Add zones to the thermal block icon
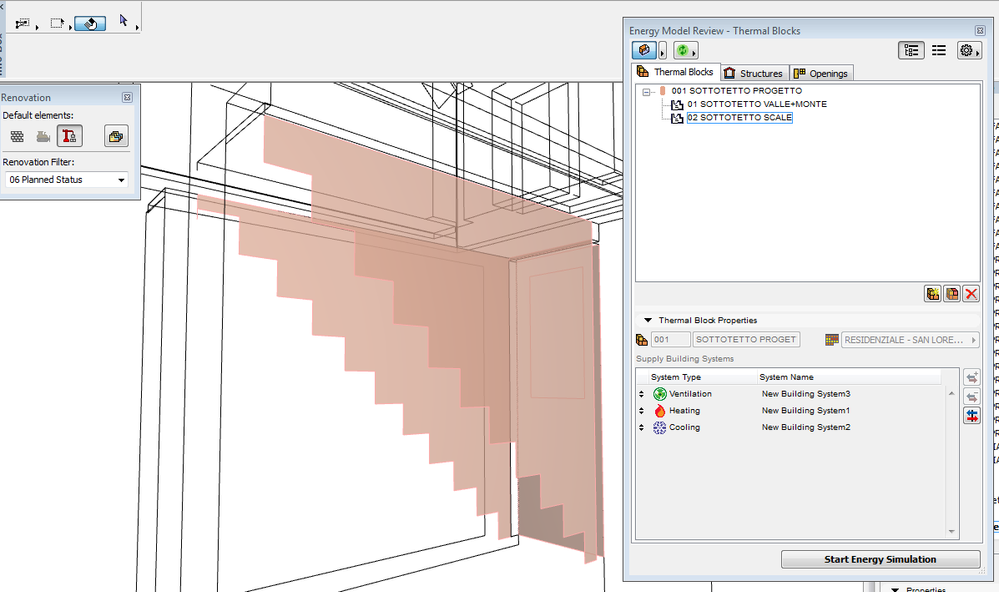 click(x=952, y=294)
